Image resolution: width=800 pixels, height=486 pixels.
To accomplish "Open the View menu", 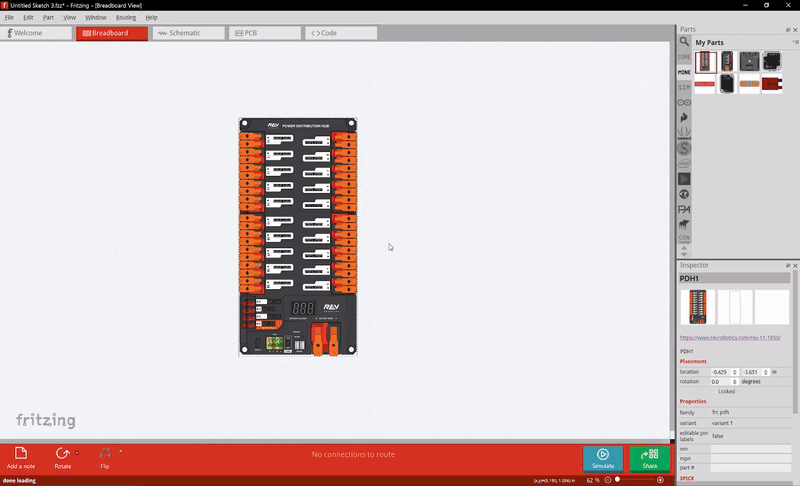I will coord(69,17).
